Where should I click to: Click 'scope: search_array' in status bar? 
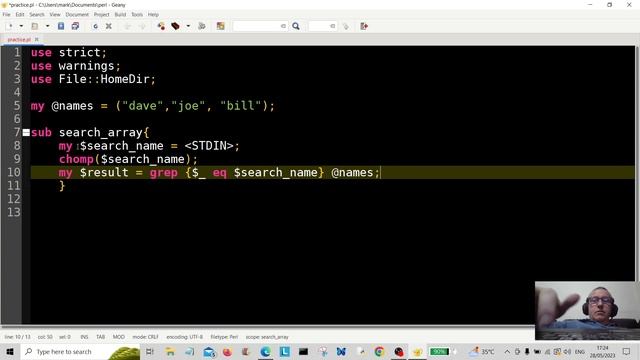click(x=267, y=337)
